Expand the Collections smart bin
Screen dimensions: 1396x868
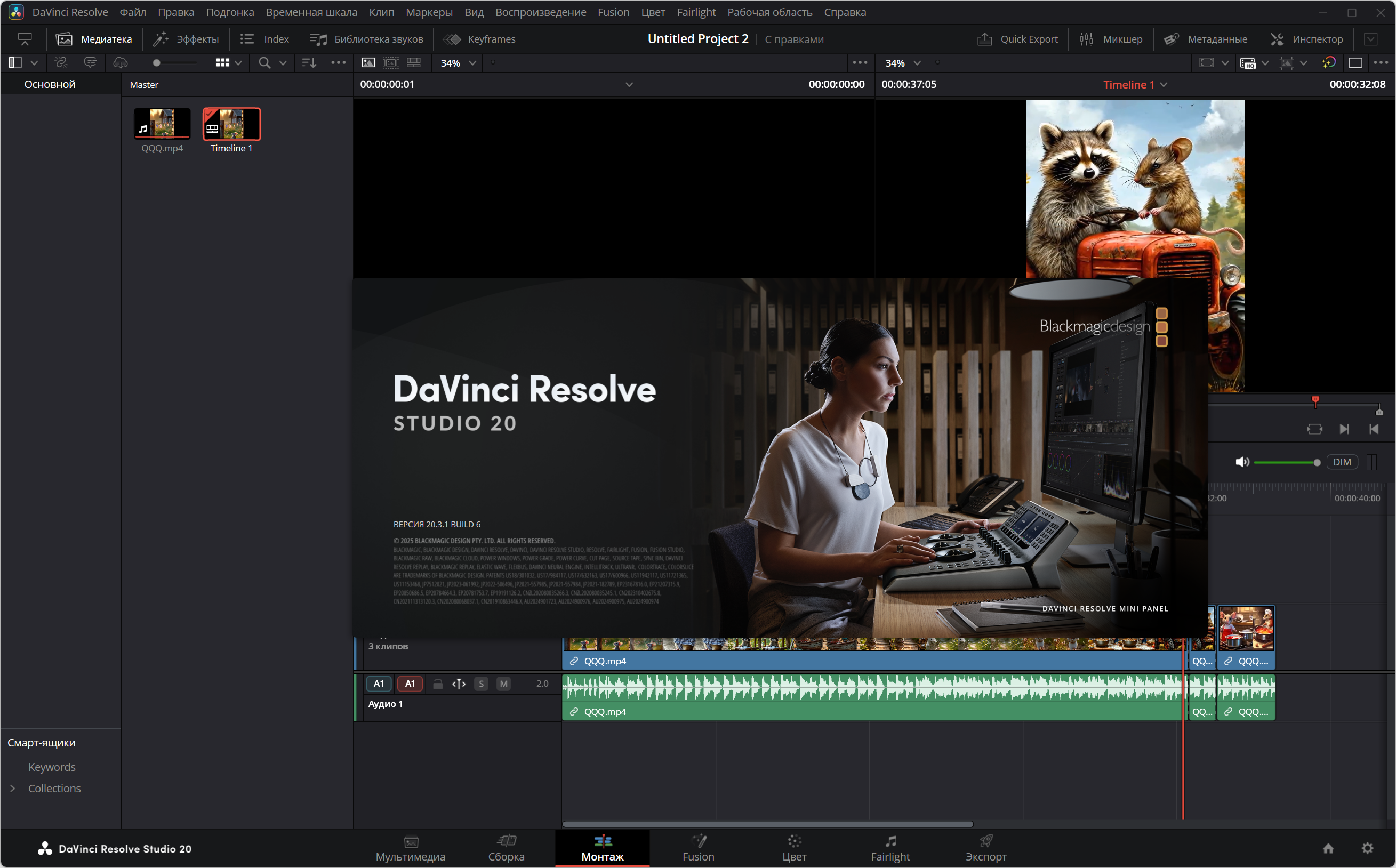point(13,788)
